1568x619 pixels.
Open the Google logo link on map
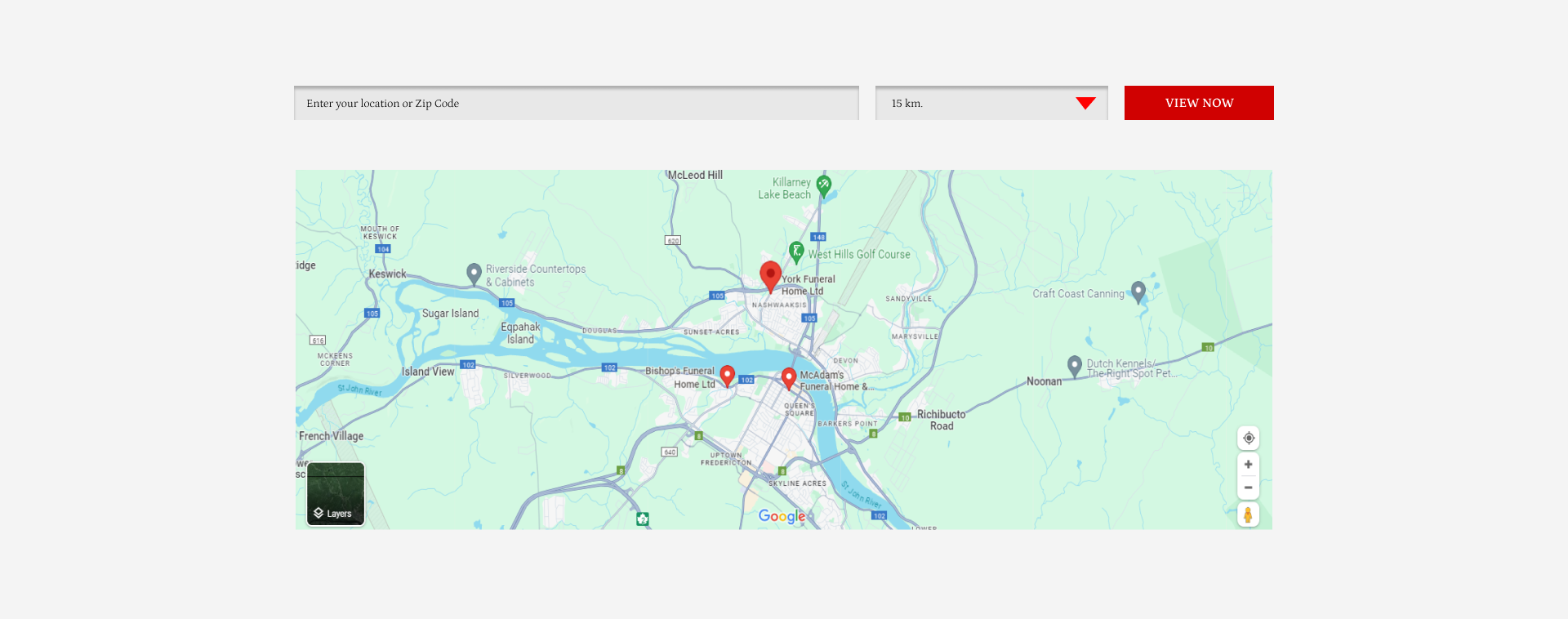(782, 516)
